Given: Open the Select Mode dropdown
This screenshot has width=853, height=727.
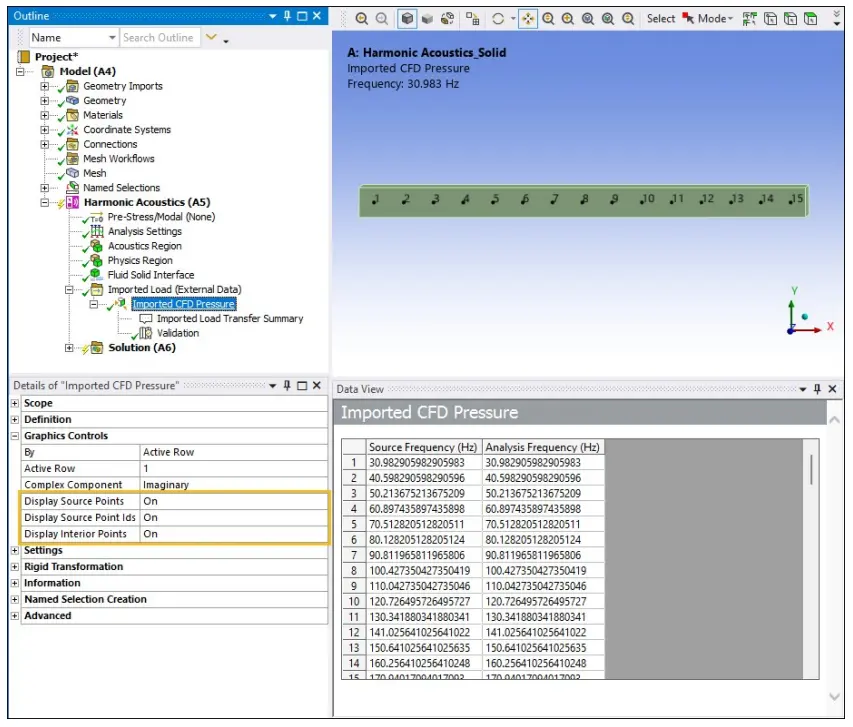Looking at the screenshot, I should 708,19.
